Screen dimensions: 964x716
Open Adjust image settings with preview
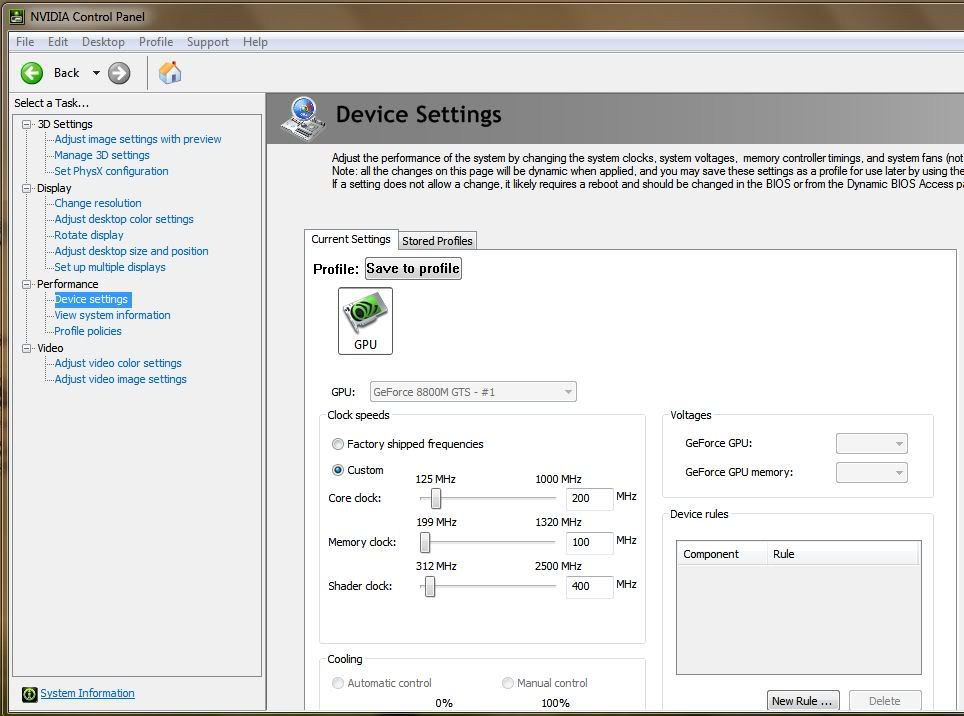[x=138, y=140]
